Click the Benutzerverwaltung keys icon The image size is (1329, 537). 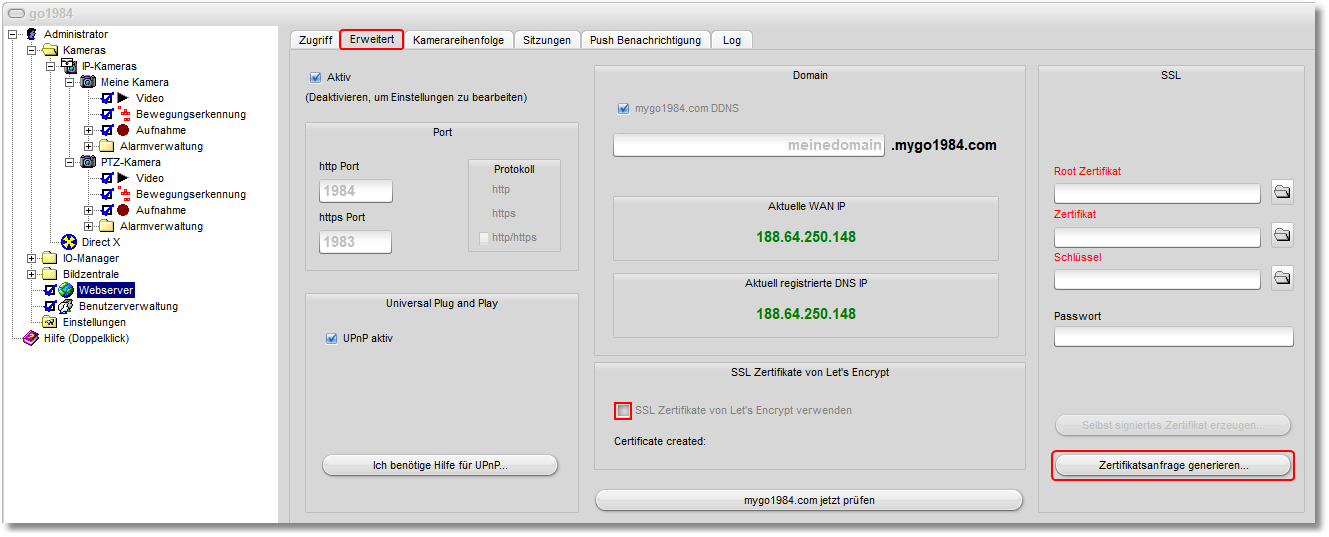tap(66, 306)
